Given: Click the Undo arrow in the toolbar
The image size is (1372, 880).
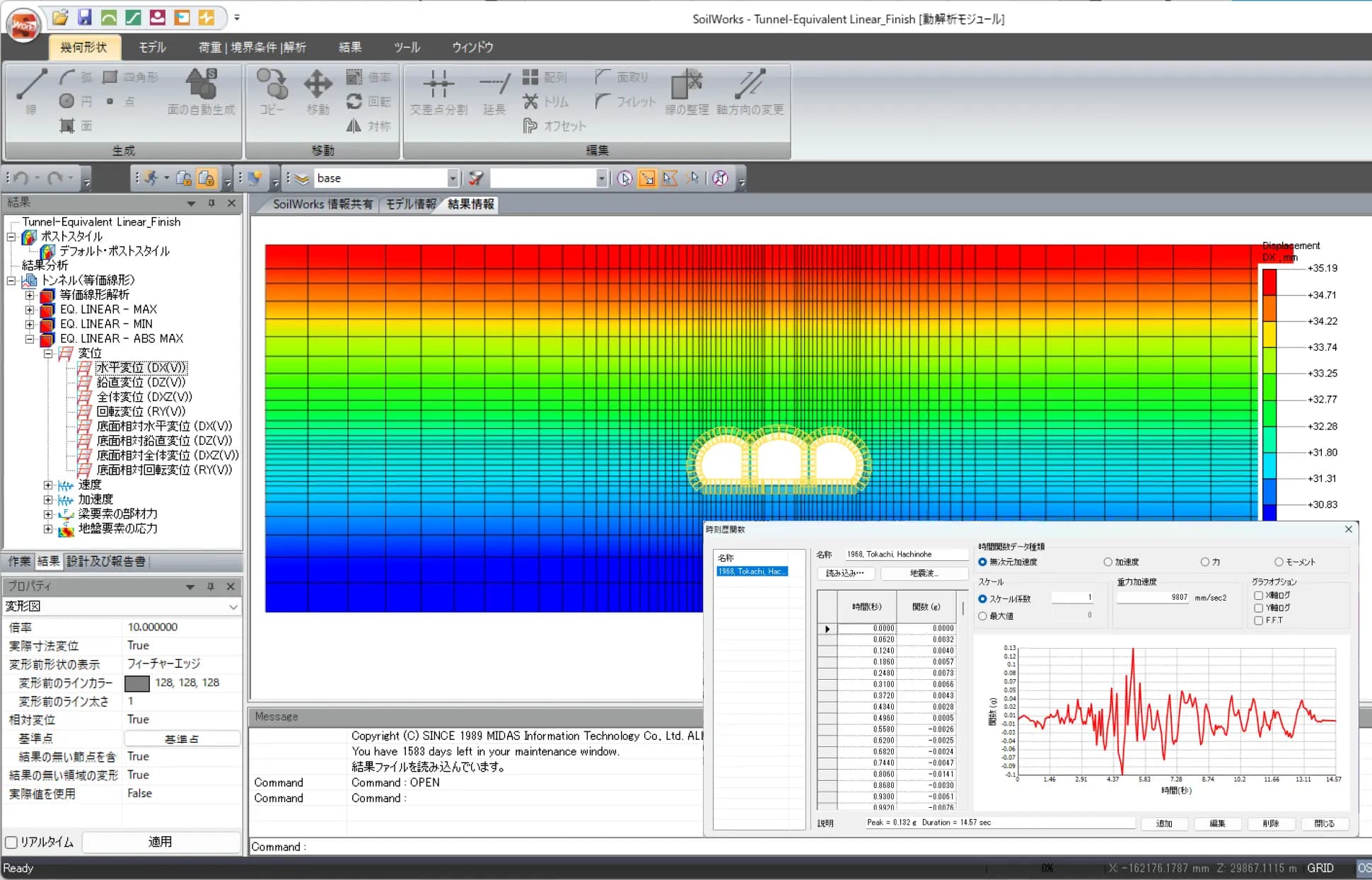Looking at the screenshot, I should point(21,178).
